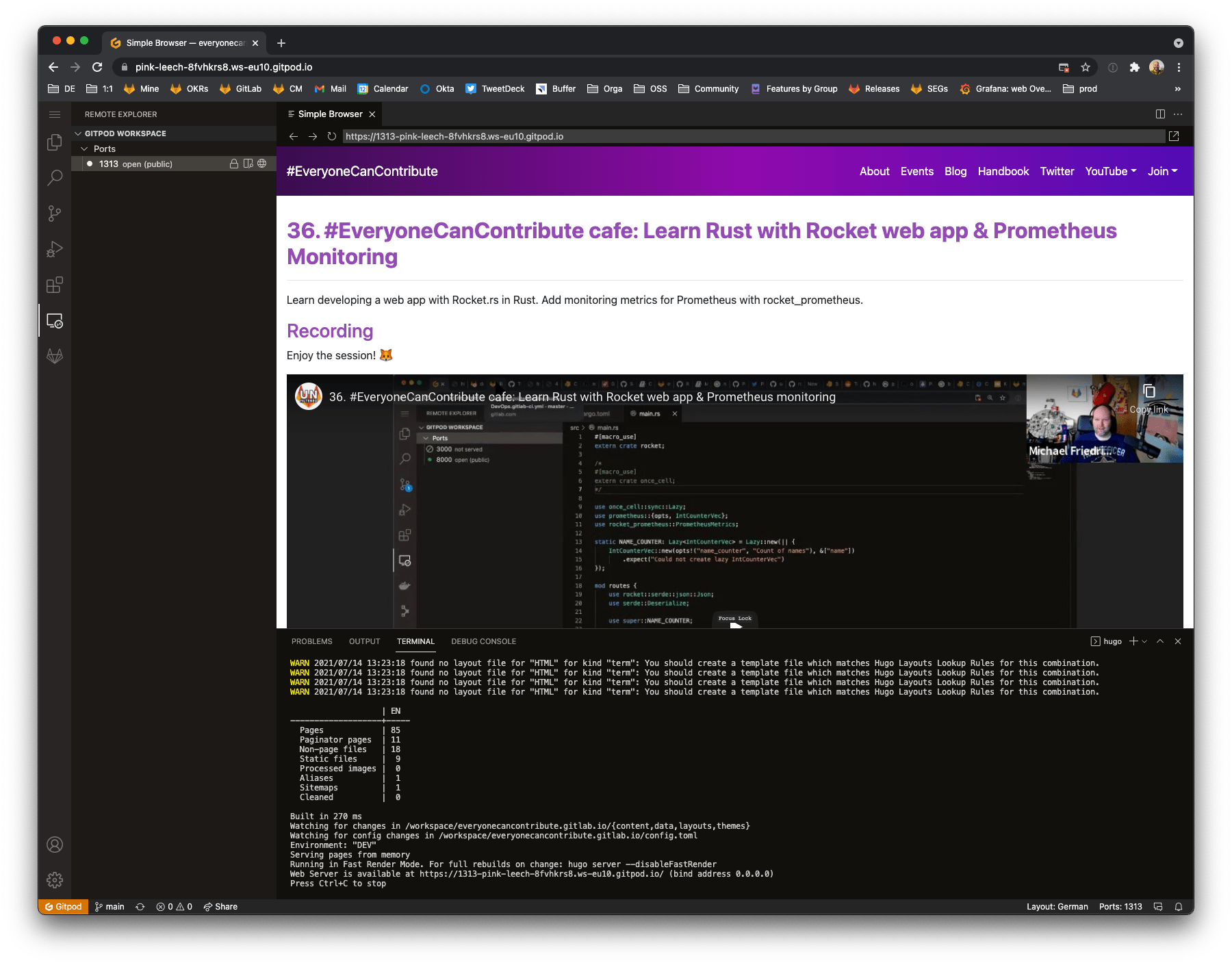Collapse the Ports tree in Remote Explorer
The image size is (1232, 965).
[x=84, y=149]
